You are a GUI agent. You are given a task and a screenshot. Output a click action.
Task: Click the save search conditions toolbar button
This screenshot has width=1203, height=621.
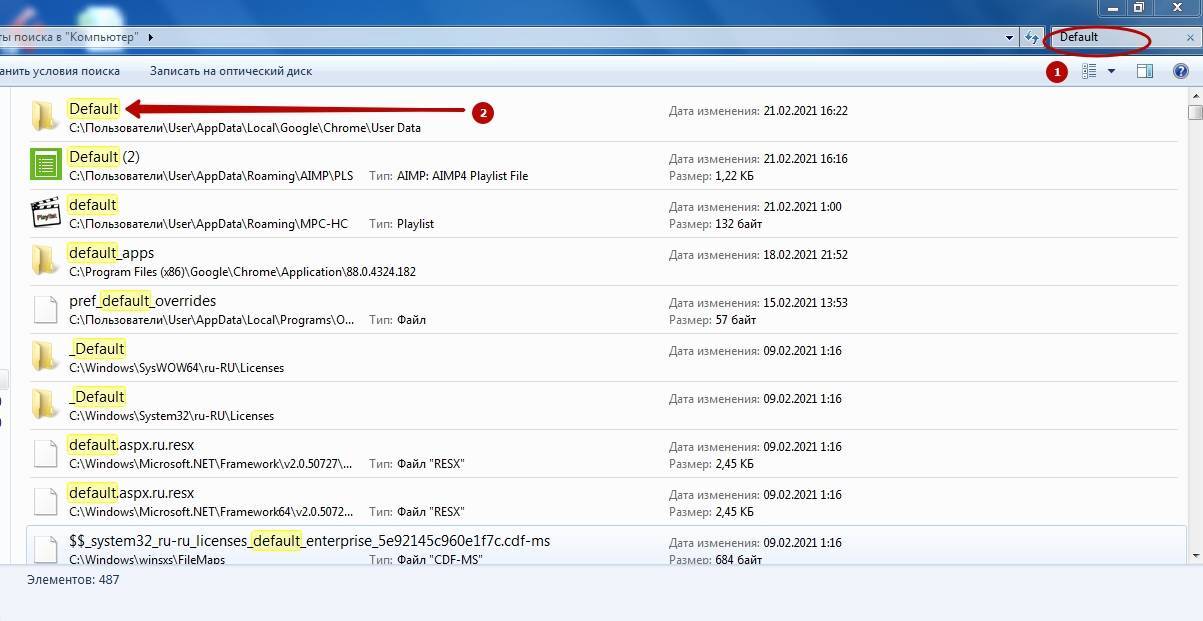tap(60, 71)
